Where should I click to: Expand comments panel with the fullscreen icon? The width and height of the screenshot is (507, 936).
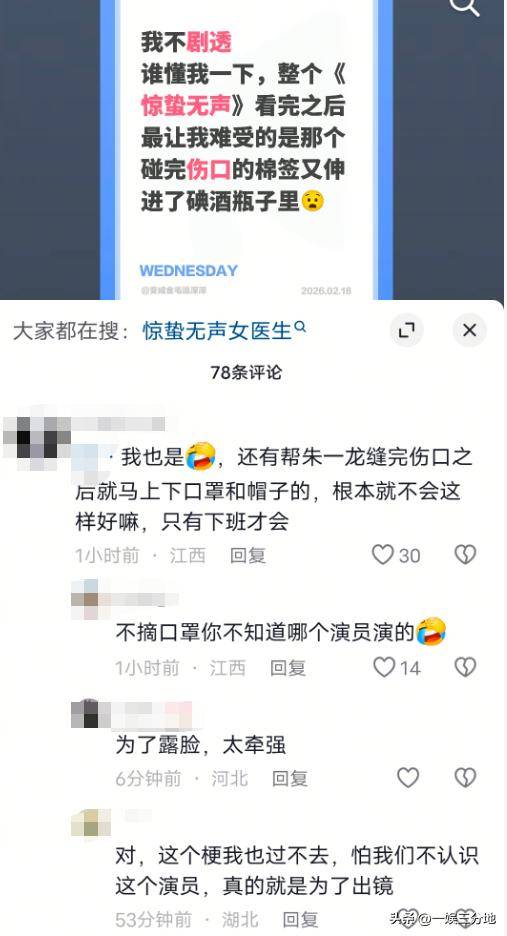pyautogui.click(x=407, y=330)
